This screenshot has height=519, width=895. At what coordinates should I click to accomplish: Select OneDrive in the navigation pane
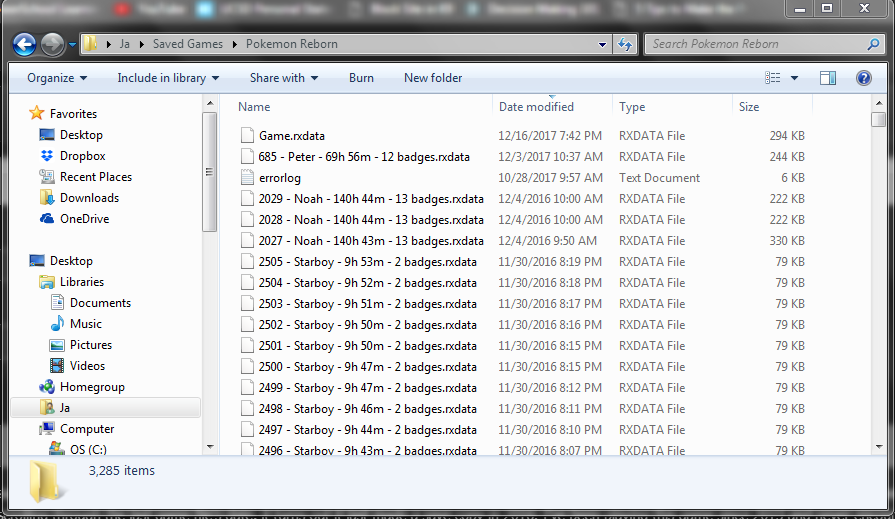[84, 219]
